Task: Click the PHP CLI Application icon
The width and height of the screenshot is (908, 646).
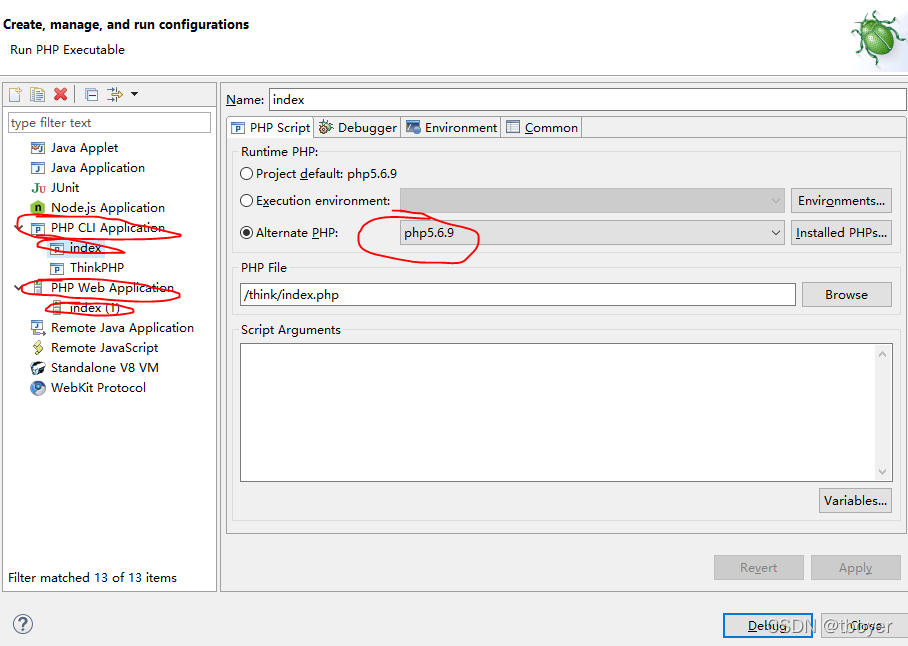Action: click(x=38, y=228)
